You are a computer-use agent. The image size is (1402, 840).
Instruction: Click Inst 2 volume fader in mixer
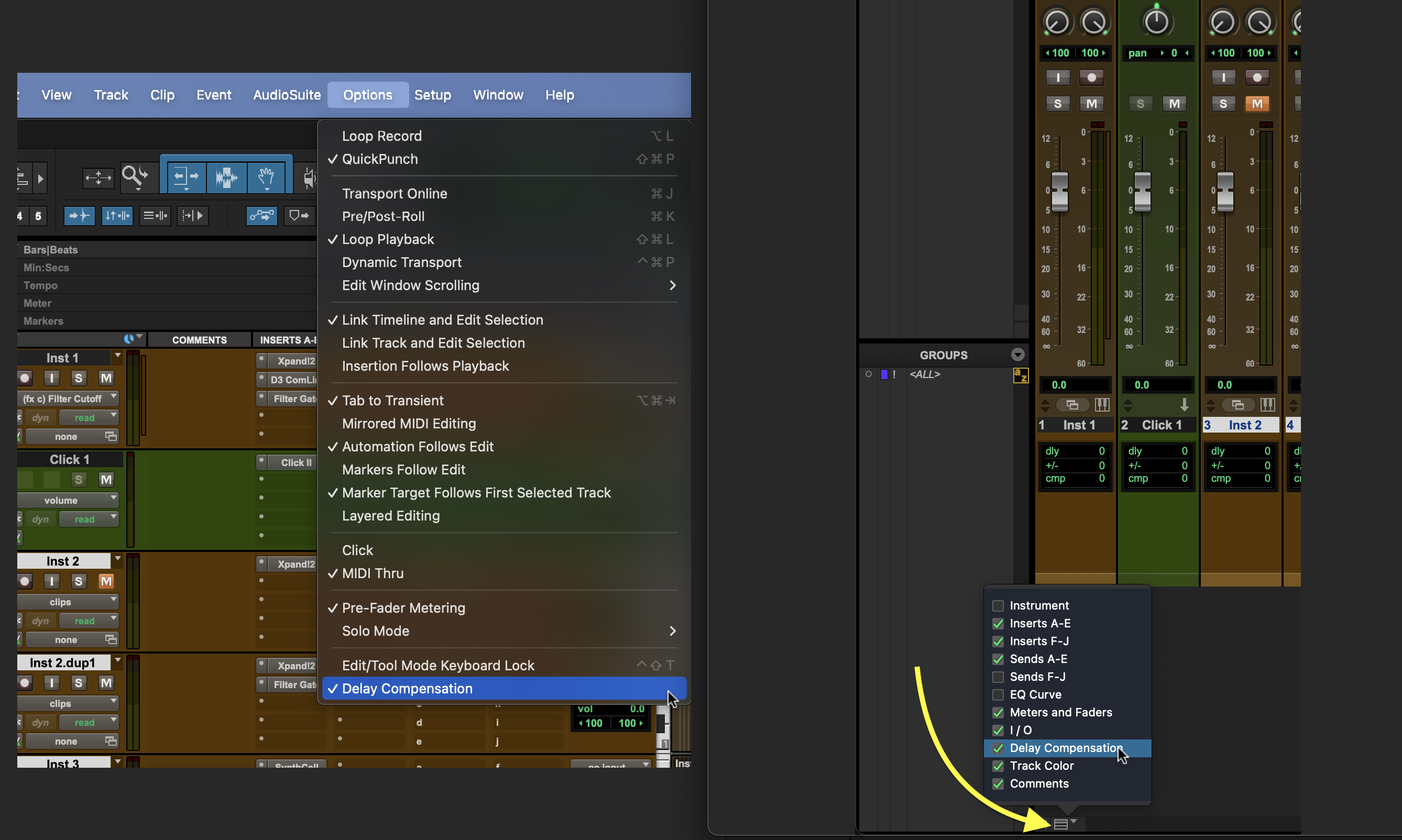(x=1225, y=191)
